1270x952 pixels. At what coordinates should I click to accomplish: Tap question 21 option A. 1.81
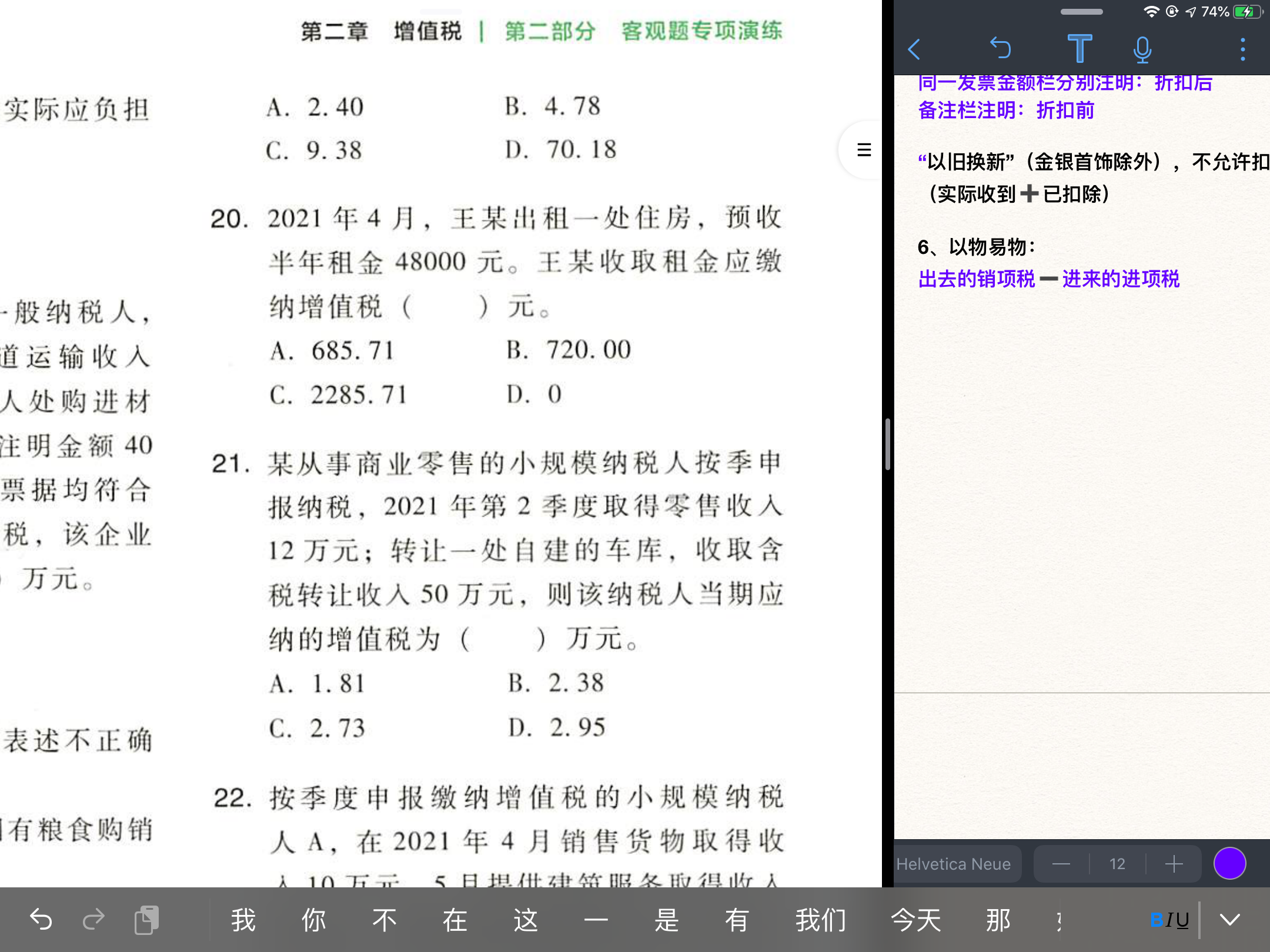[x=317, y=684]
